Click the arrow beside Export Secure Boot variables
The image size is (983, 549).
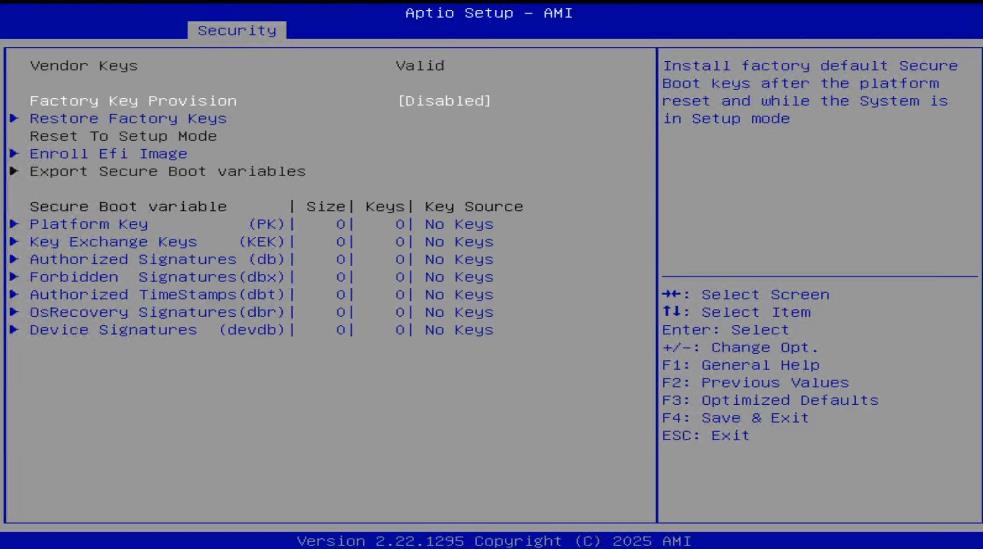tap(14, 171)
